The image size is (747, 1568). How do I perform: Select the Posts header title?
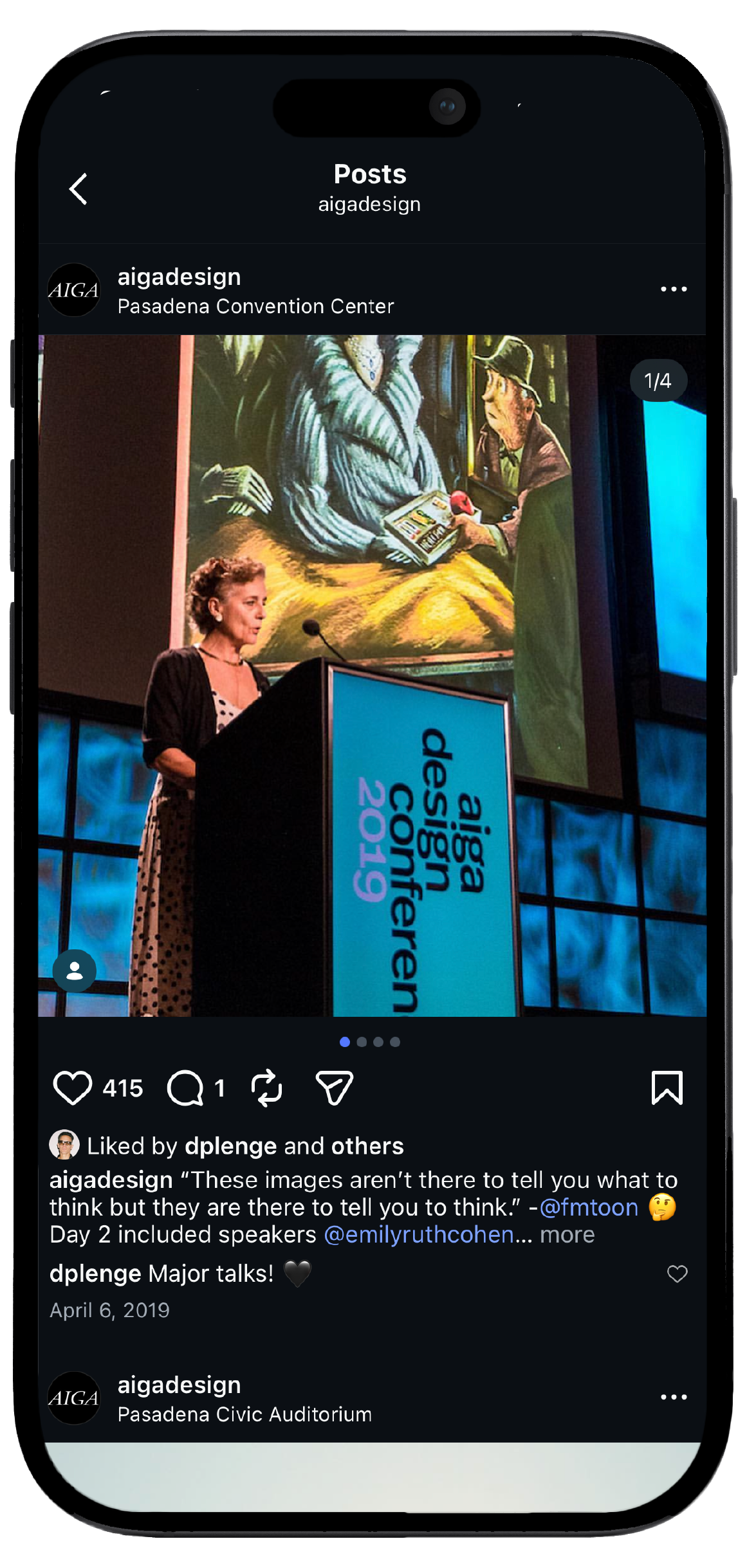[369, 174]
